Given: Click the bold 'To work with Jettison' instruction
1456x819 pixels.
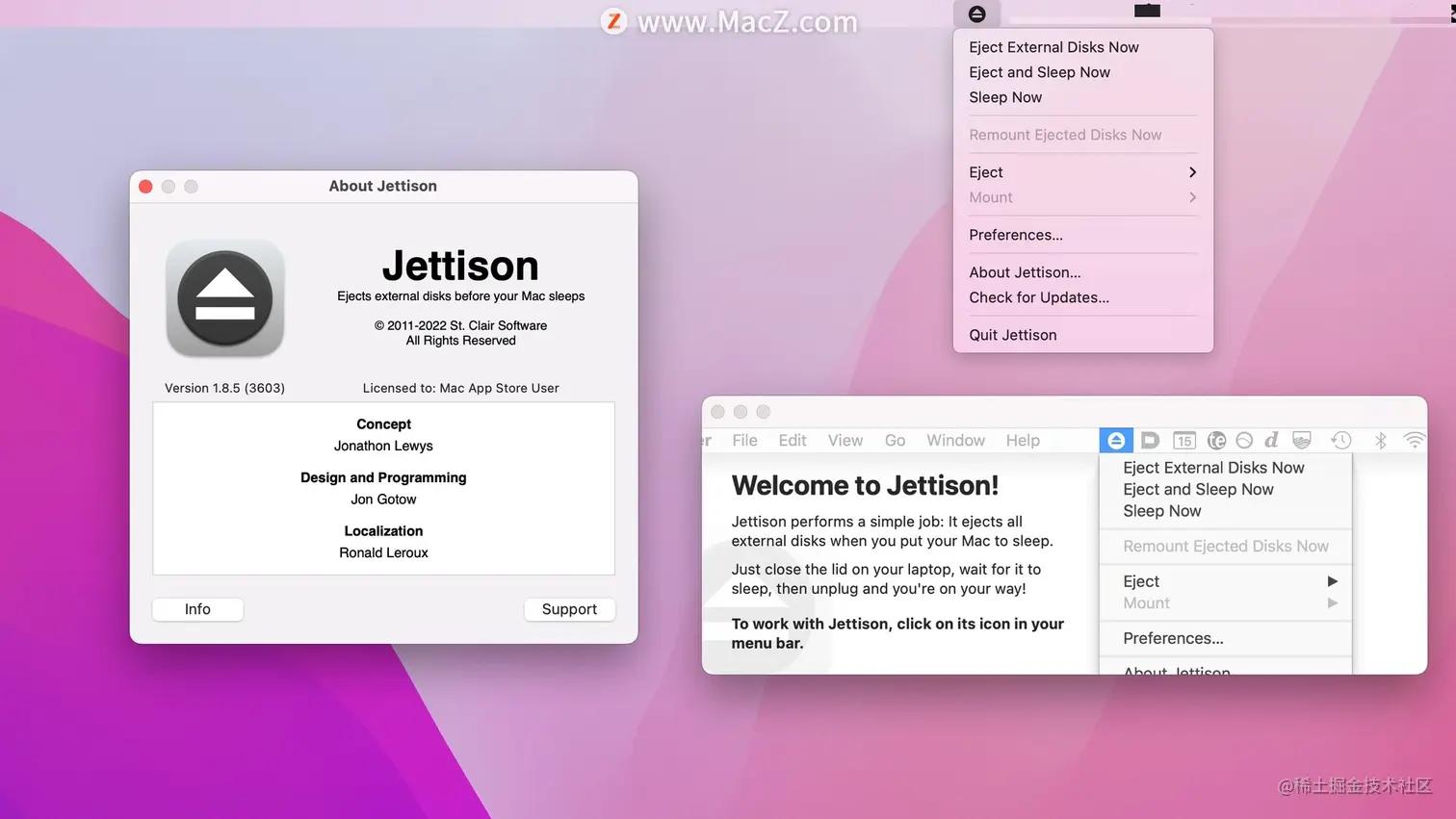Looking at the screenshot, I should (x=897, y=633).
